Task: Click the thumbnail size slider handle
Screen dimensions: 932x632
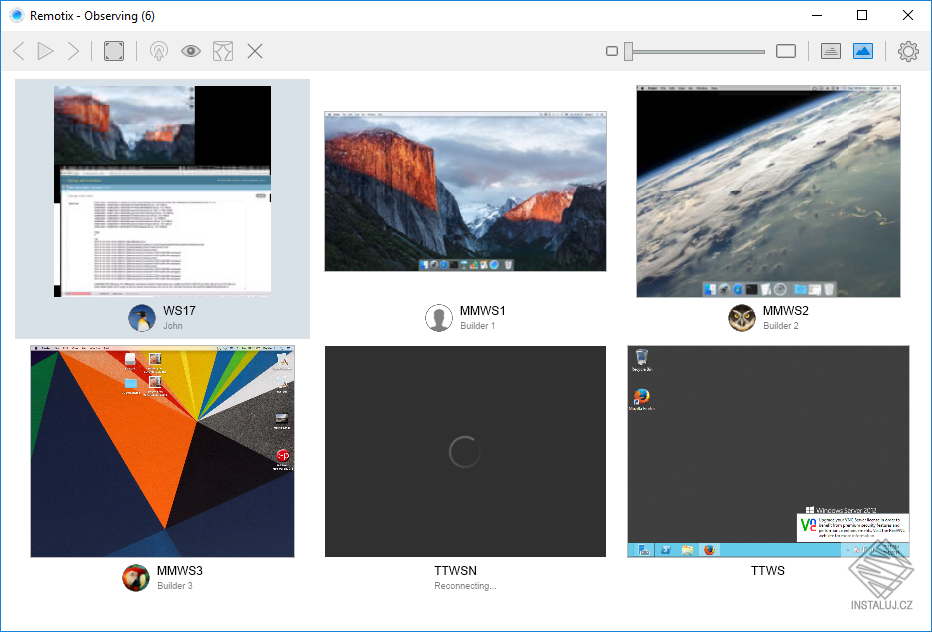Action: point(629,51)
